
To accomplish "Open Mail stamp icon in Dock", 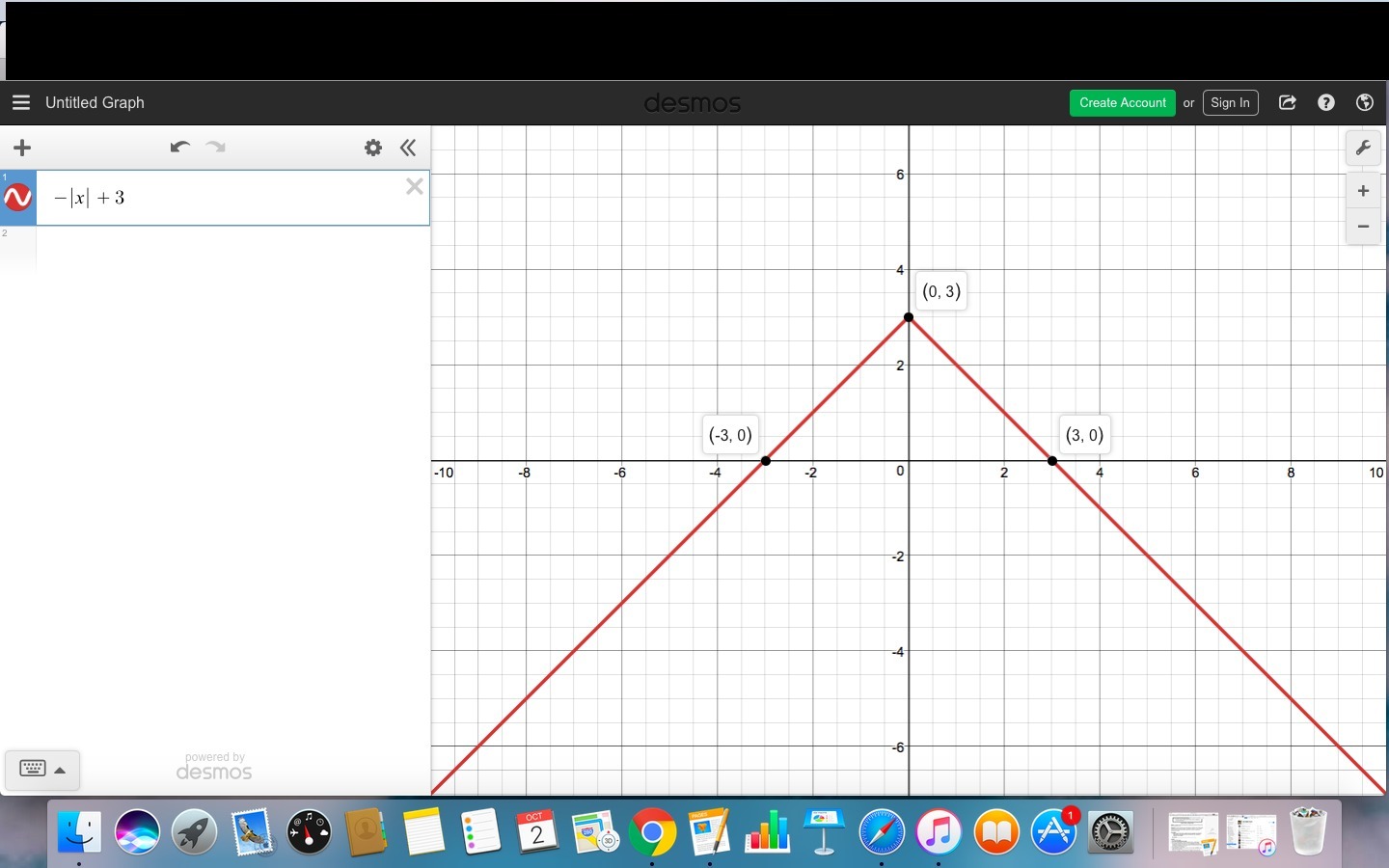I will (252, 831).
